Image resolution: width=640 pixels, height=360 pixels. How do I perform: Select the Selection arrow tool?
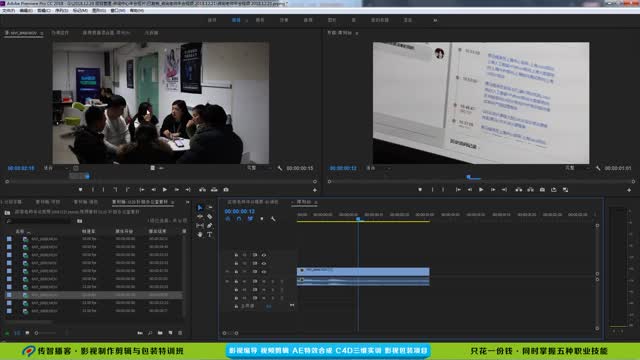pyautogui.click(x=200, y=208)
